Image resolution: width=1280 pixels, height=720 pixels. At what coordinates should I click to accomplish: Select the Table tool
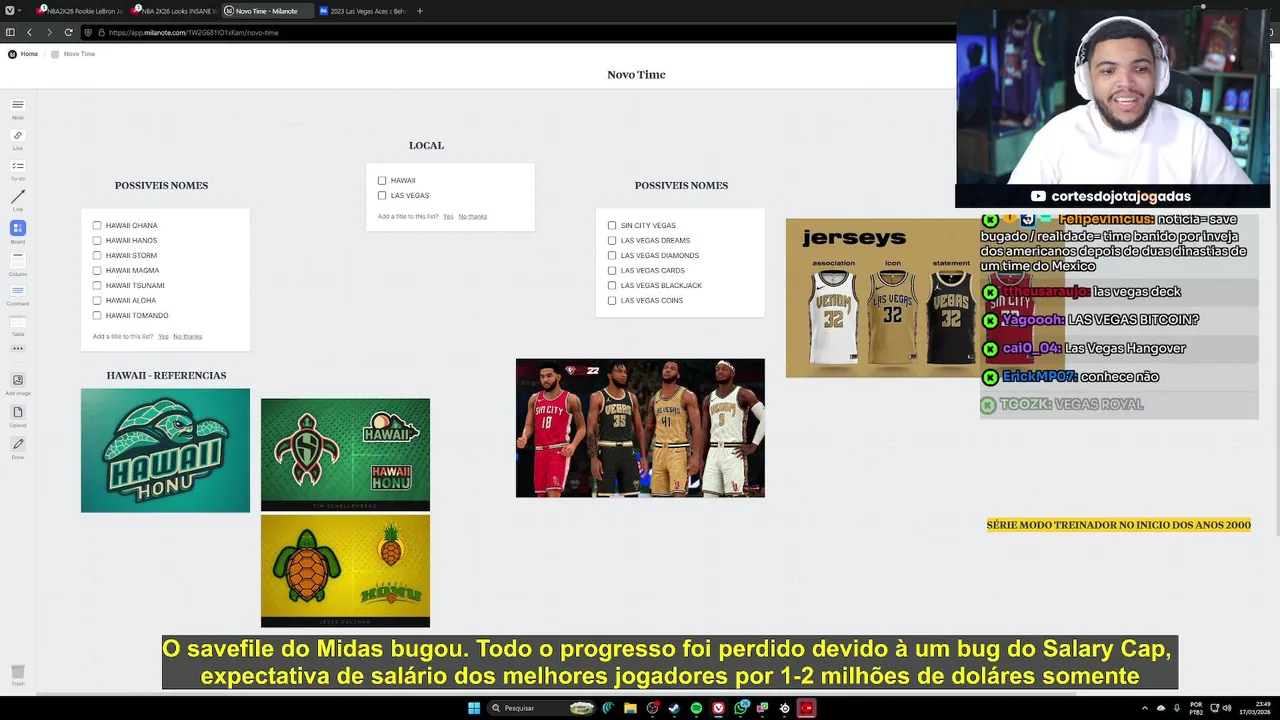tap(18, 324)
